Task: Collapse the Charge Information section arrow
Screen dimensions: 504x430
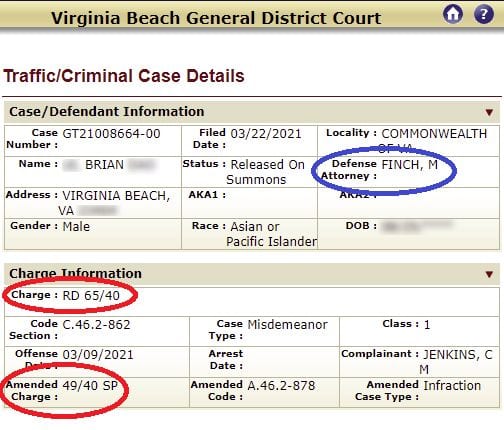Action: pos(489,274)
